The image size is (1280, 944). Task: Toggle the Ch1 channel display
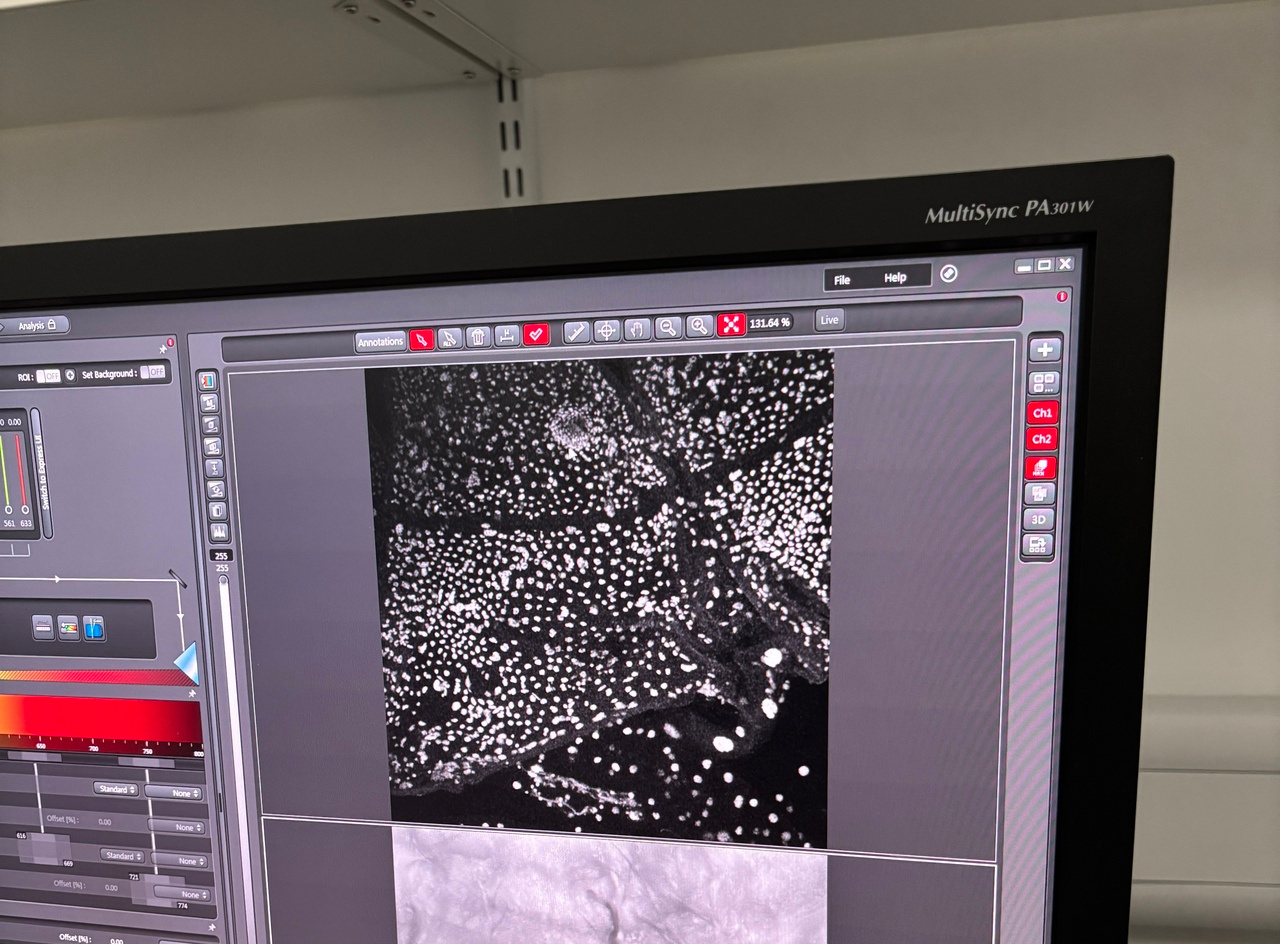[x=1042, y=413]
